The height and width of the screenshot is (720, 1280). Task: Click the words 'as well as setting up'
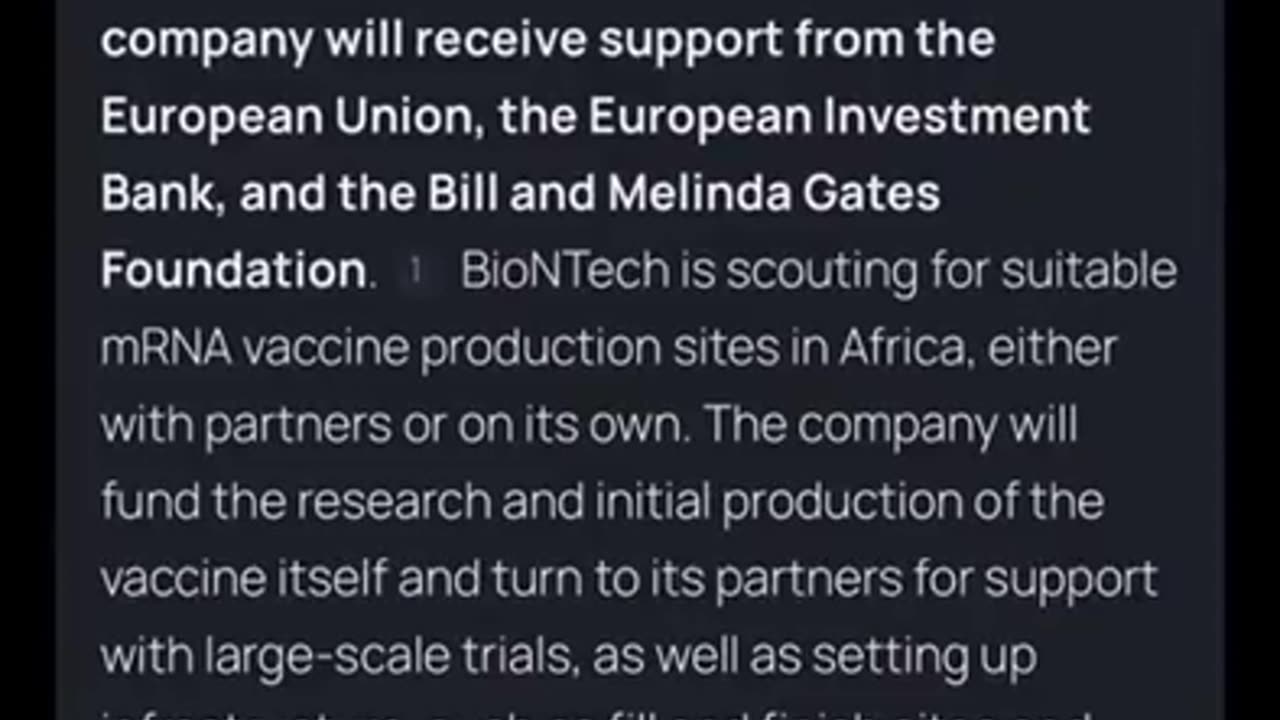pos(814,656)
